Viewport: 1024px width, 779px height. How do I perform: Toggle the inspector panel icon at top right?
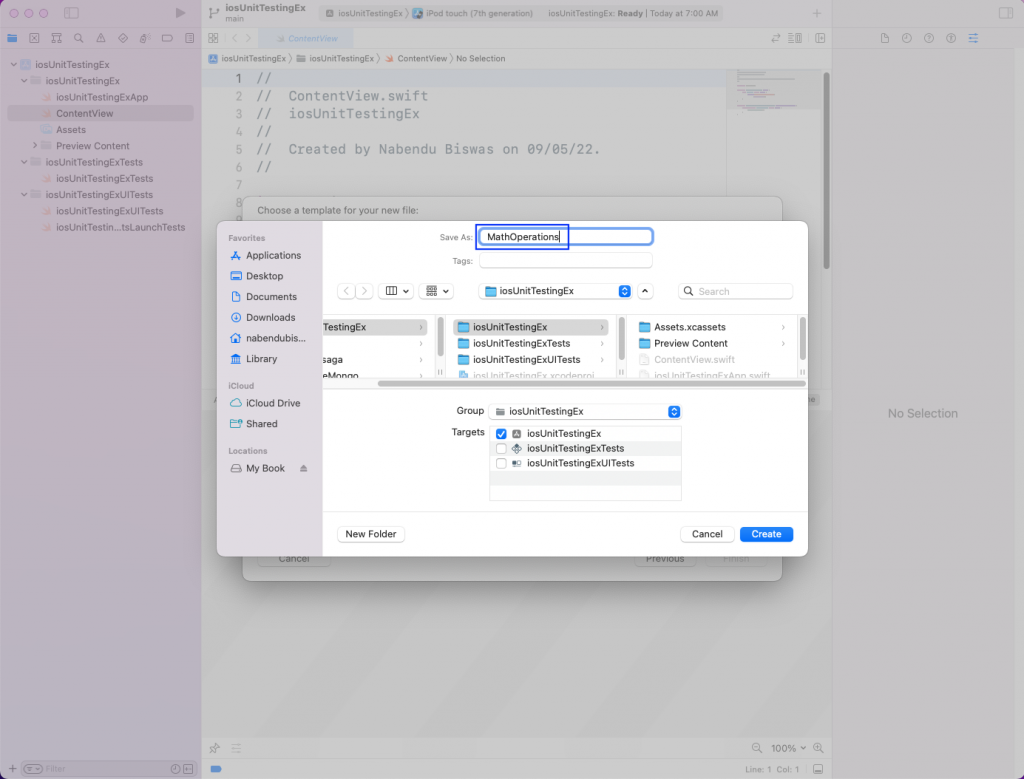[x=1006, y=13]
